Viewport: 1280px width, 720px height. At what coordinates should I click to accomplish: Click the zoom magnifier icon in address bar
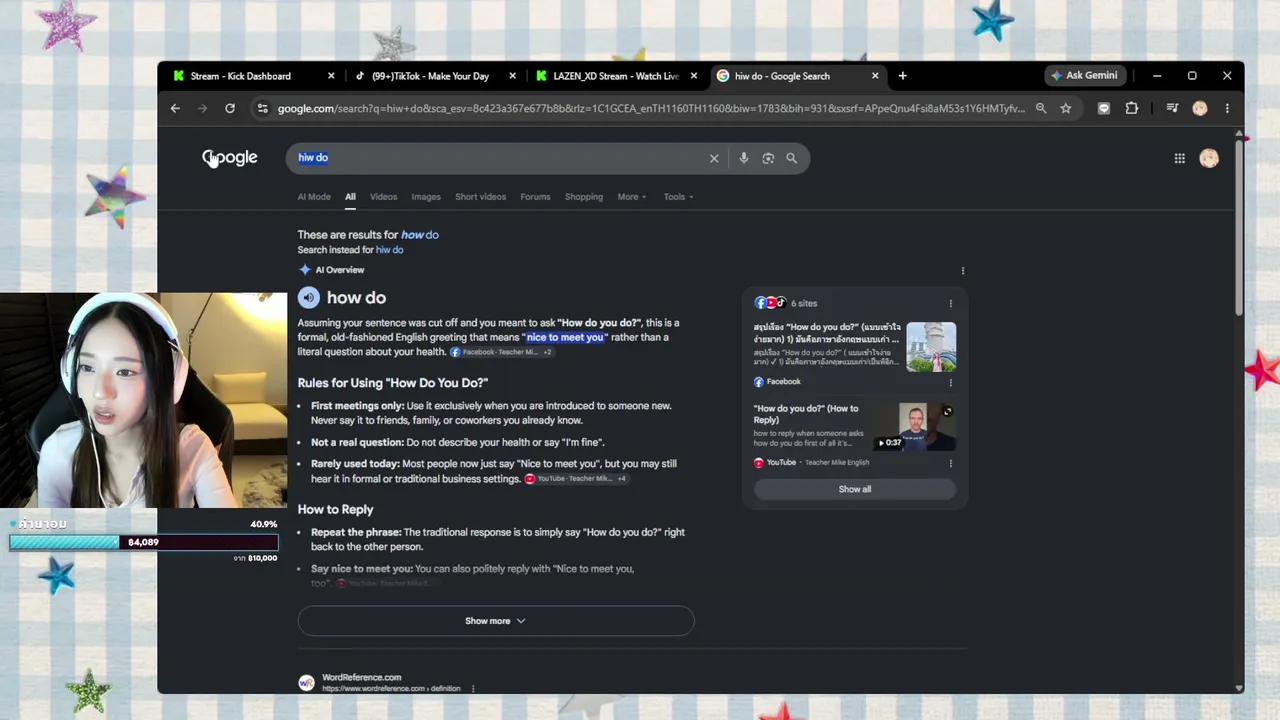[1041, 108]
